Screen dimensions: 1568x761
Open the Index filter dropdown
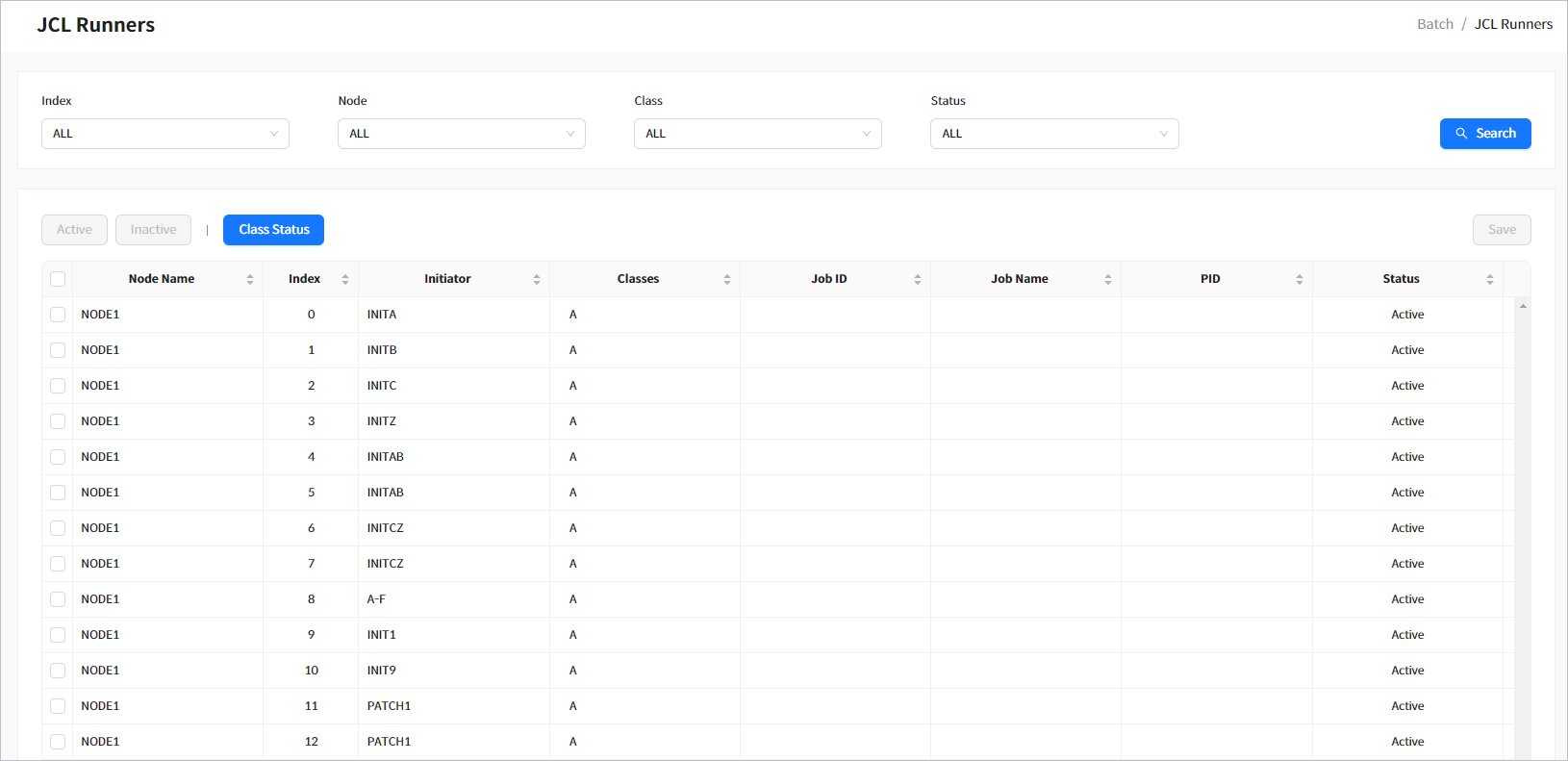click(x=164, y=134)
